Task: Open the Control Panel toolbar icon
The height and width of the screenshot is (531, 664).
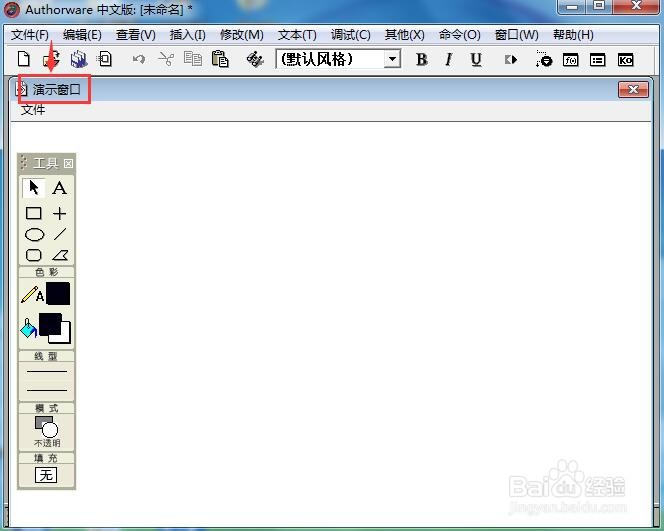Action: 543,59
